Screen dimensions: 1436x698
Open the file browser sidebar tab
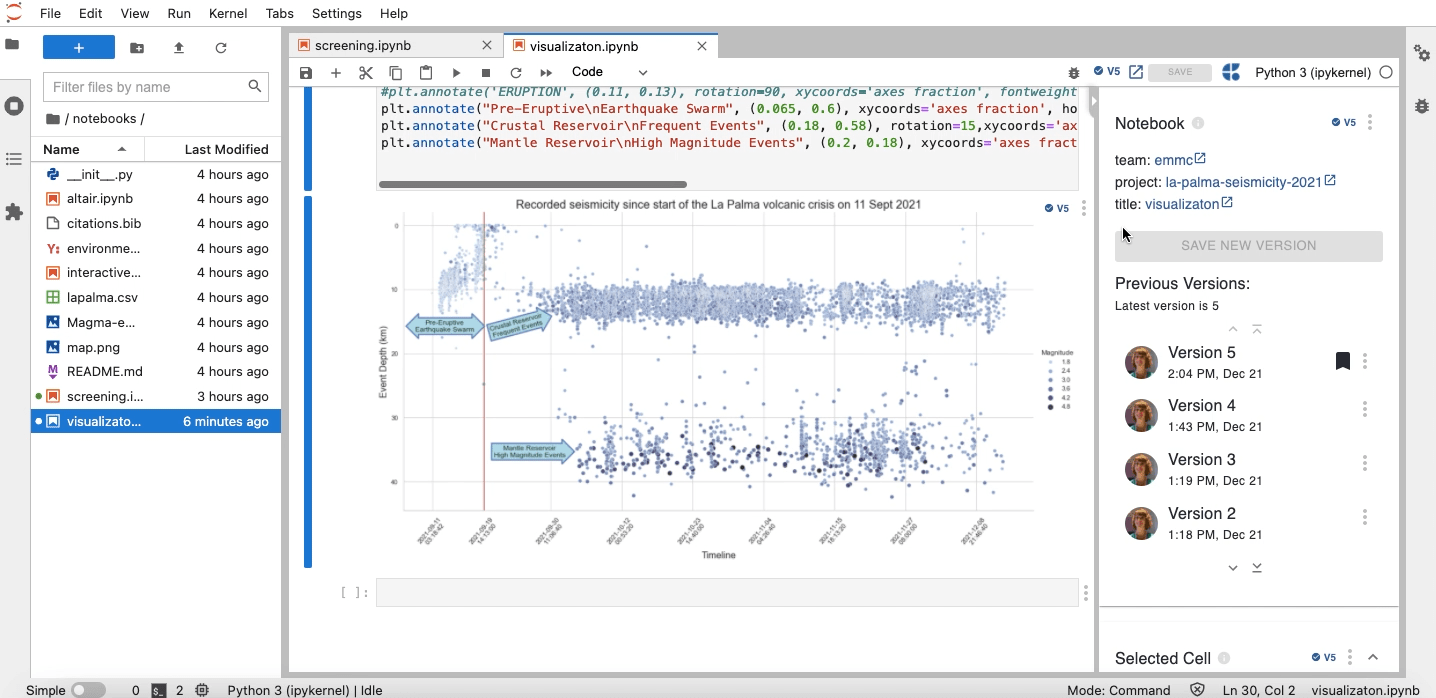click(x=12, y=46)
